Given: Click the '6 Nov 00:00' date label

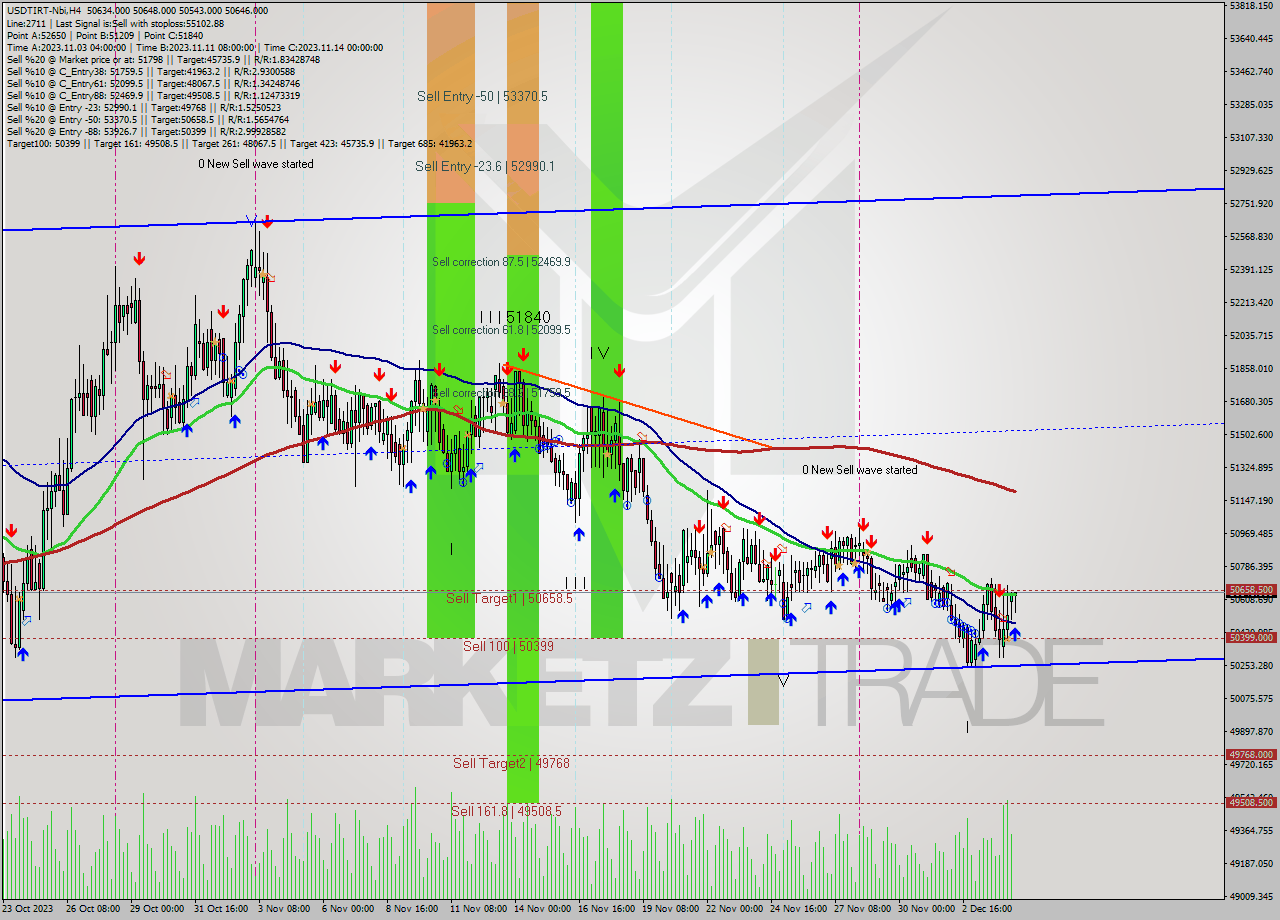Looking at the screenshot, I should coord(347,909).
